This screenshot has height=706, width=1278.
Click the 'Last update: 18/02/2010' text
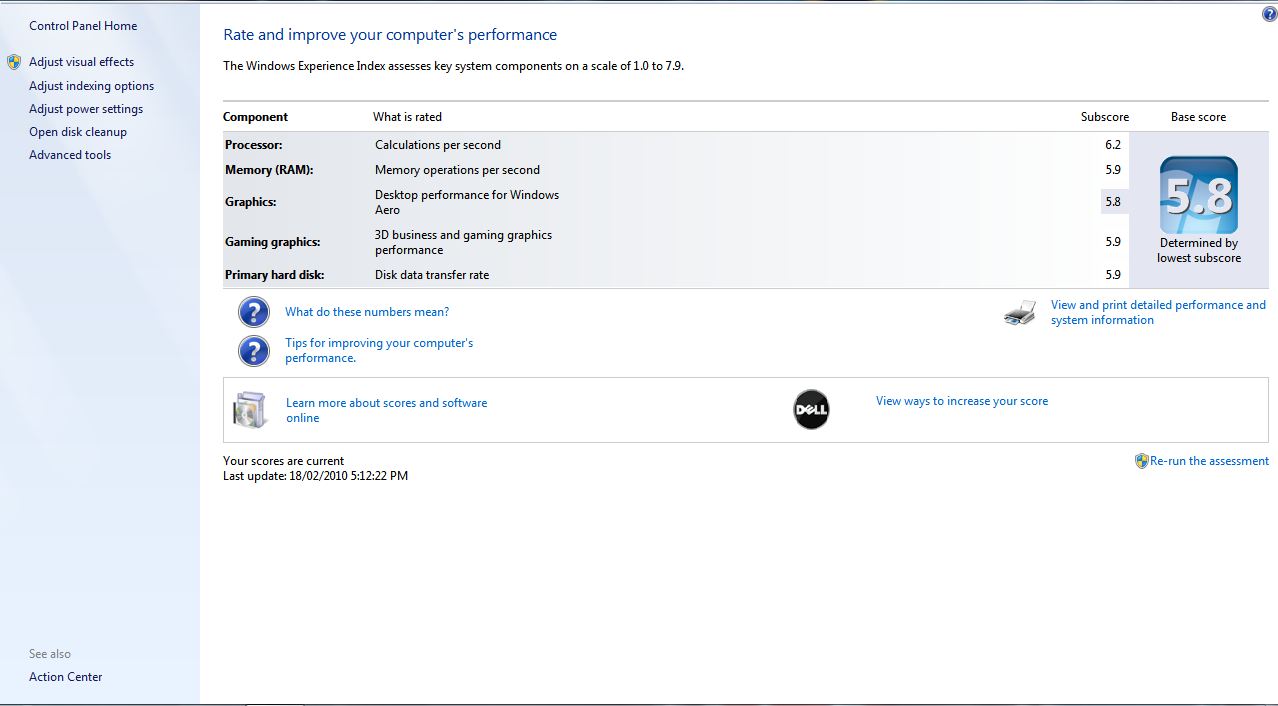pyautogui.click(x=315, y=476)
